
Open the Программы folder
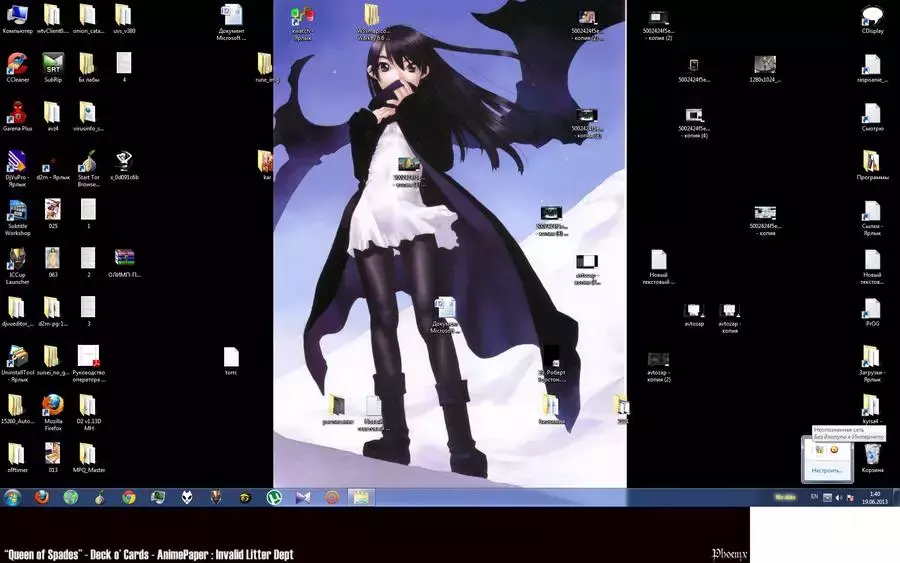pos(872,165)
